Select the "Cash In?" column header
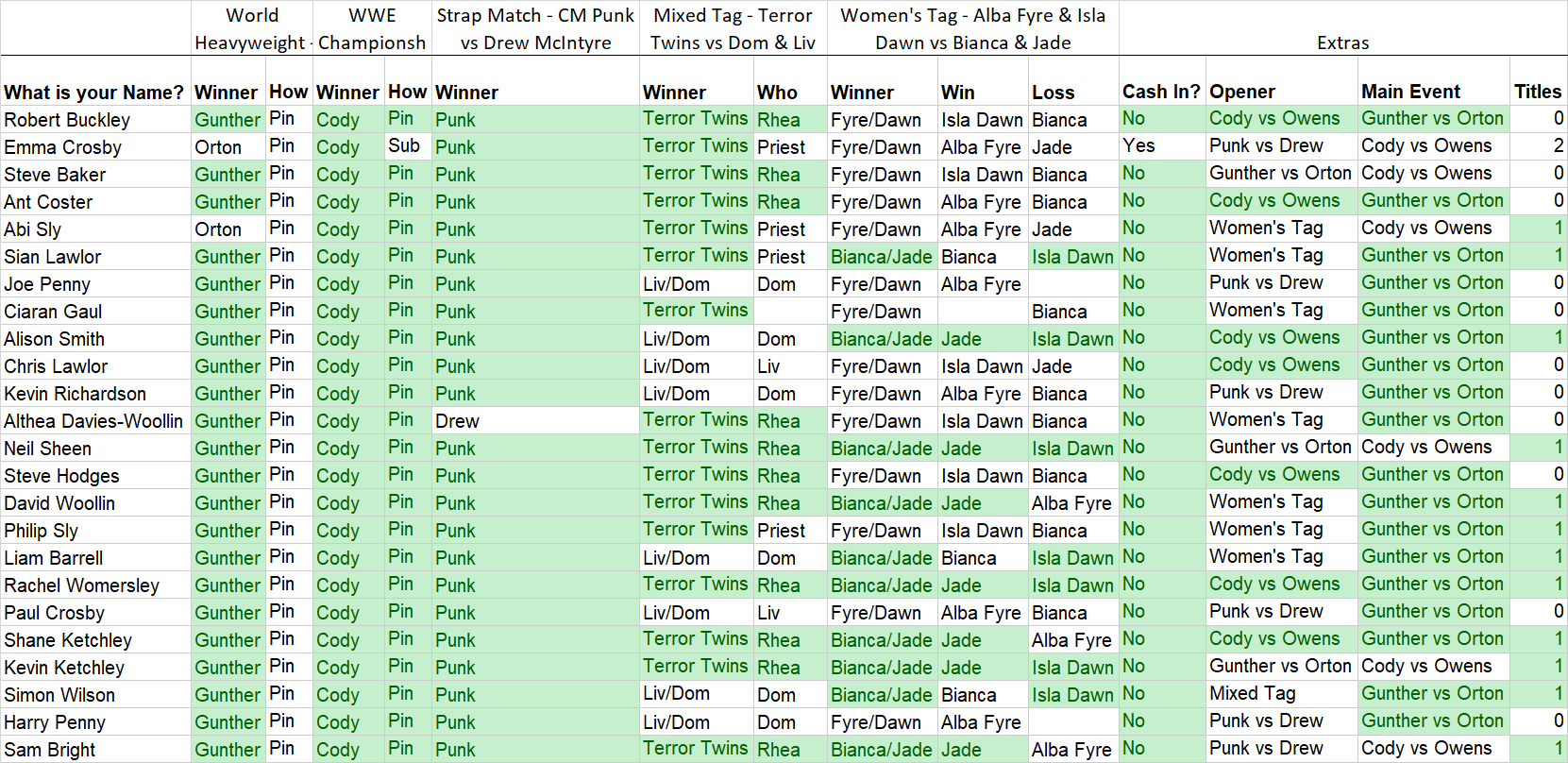Image resolution: width=1568 pixels, height=763 pixels. click(1161, 92)
